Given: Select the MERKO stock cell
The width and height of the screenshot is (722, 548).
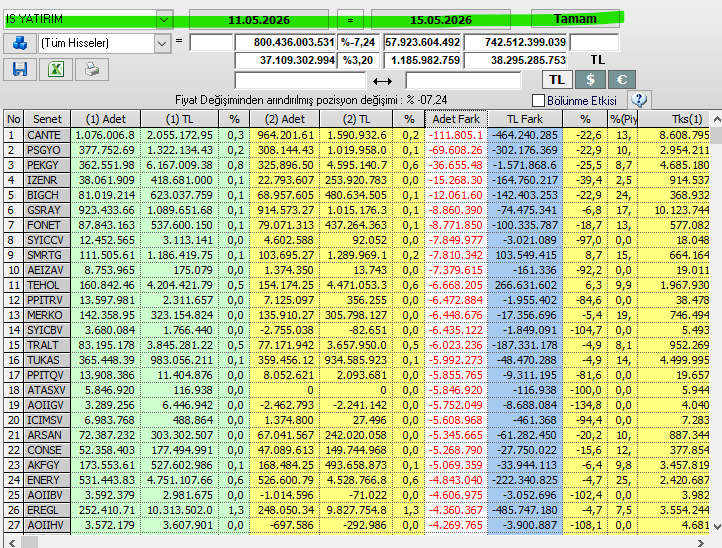Looking at the screenshot, I should tap(47, 315).
